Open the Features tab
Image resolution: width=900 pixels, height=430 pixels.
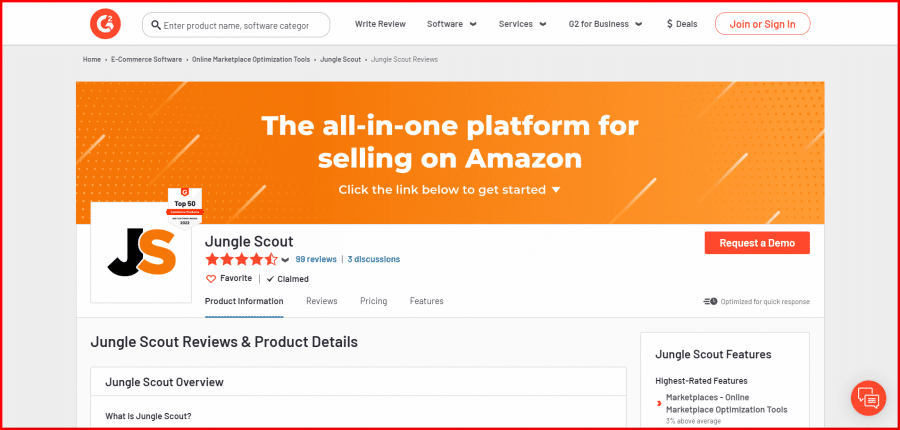point(426,301)
